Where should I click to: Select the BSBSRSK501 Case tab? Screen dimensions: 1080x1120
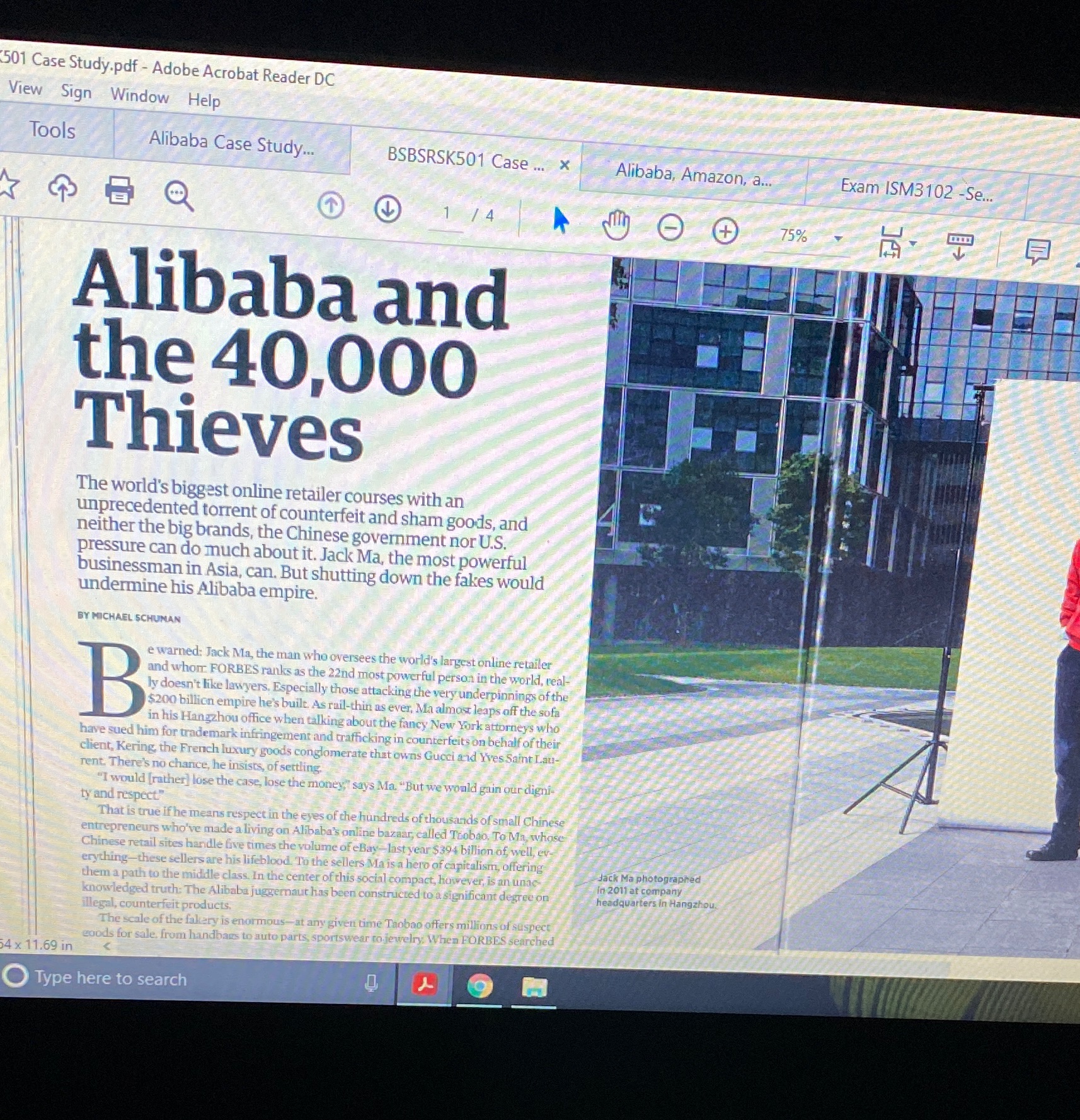tap(466, 159)
